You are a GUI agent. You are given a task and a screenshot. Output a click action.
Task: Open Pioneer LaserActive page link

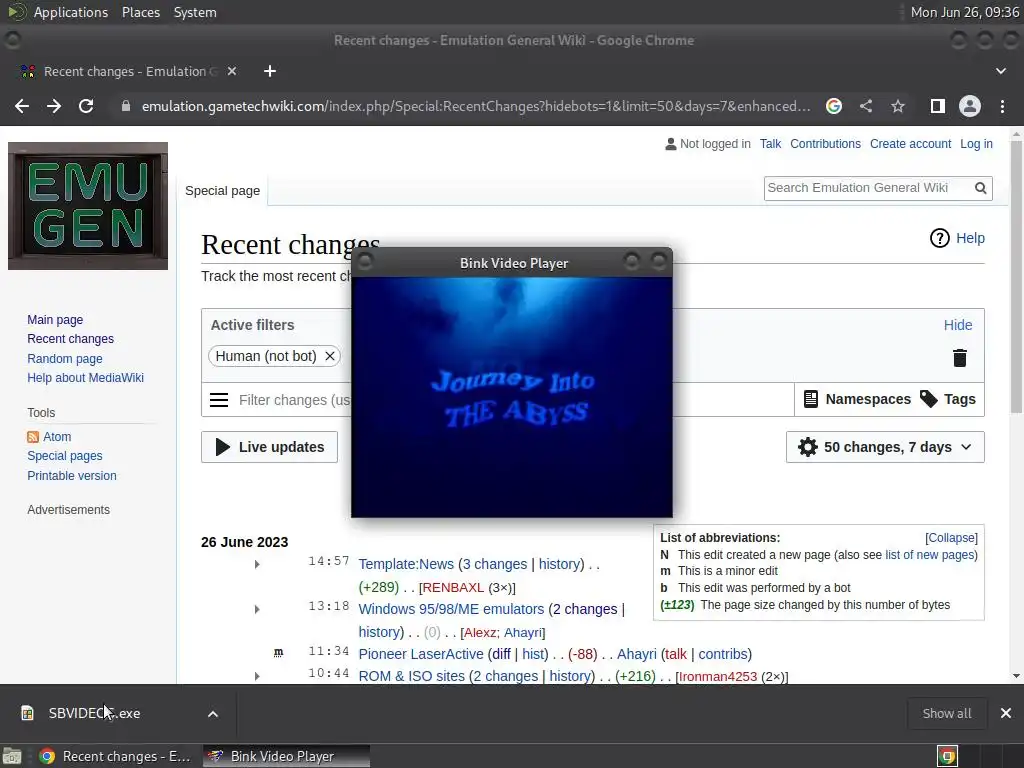(x=421, y=654)
